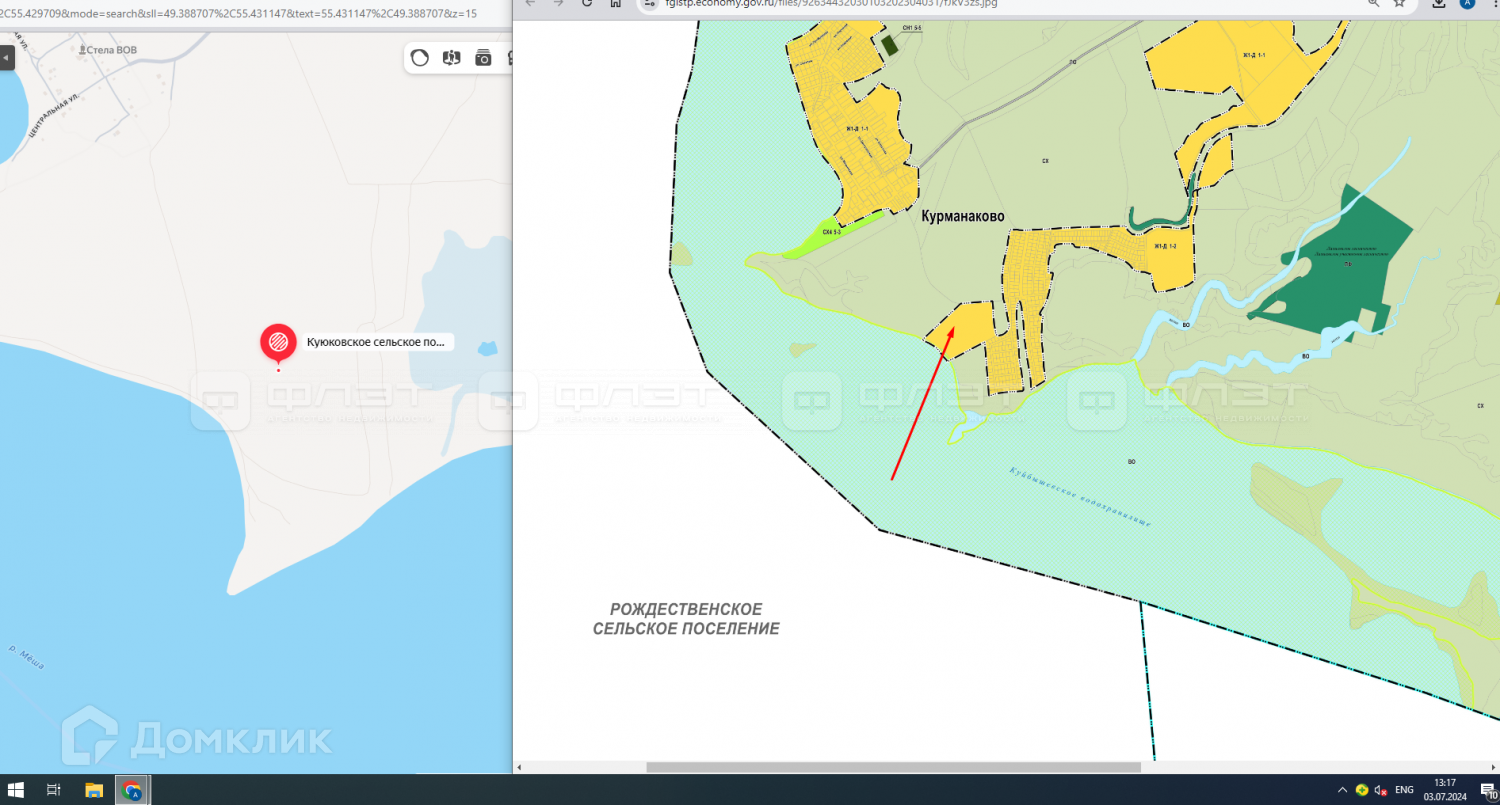This screenshot has width=1500, height=805.
Task: Click the zoom magnifier in address bar
Action: 1374,3
